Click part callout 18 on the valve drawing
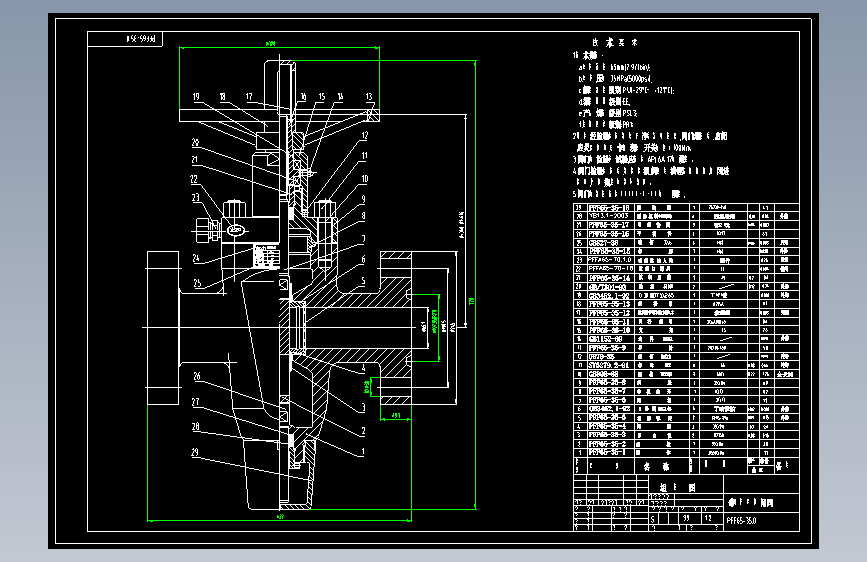Screen dimensions: 867x562 (x=222, y=97)
